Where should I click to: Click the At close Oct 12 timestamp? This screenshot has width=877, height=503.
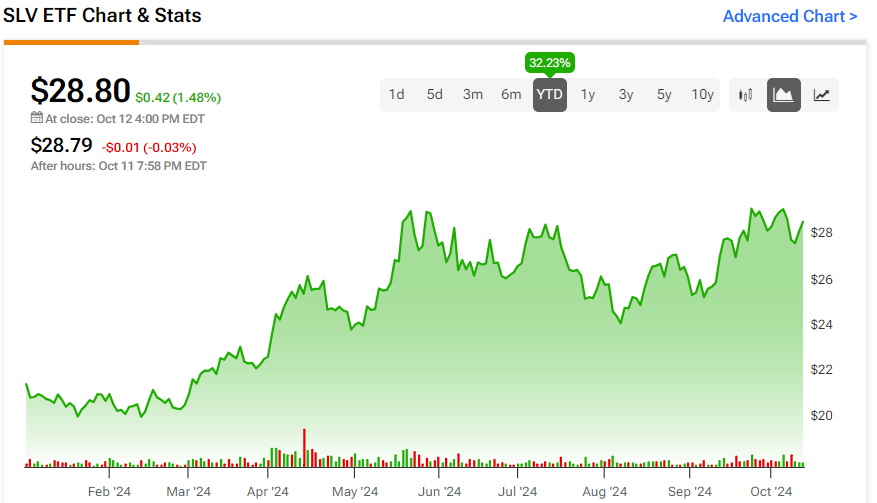(x=125, y=119)
